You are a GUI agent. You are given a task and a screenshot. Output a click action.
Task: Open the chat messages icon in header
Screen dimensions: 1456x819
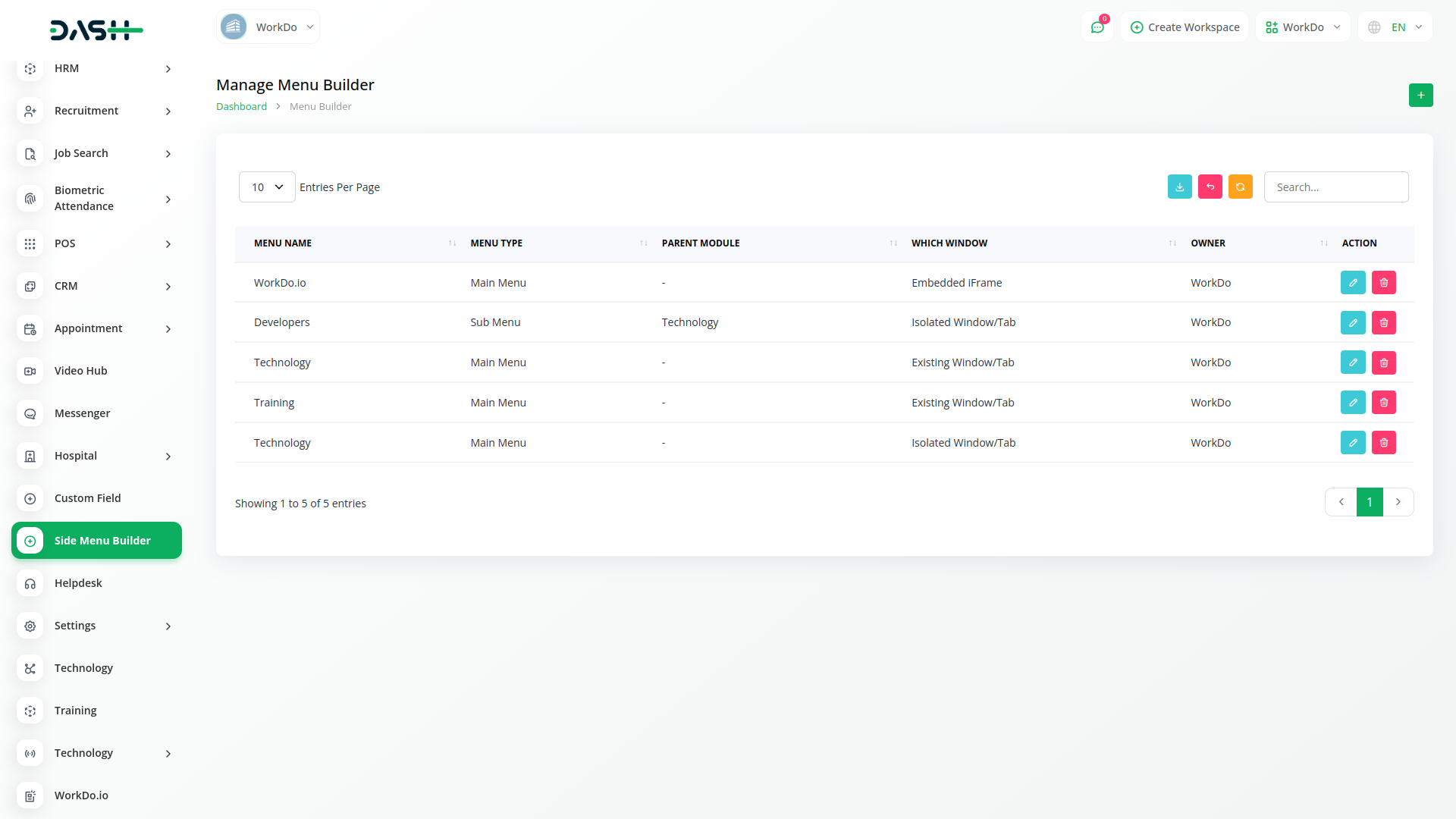click(x=1097, y=27)
